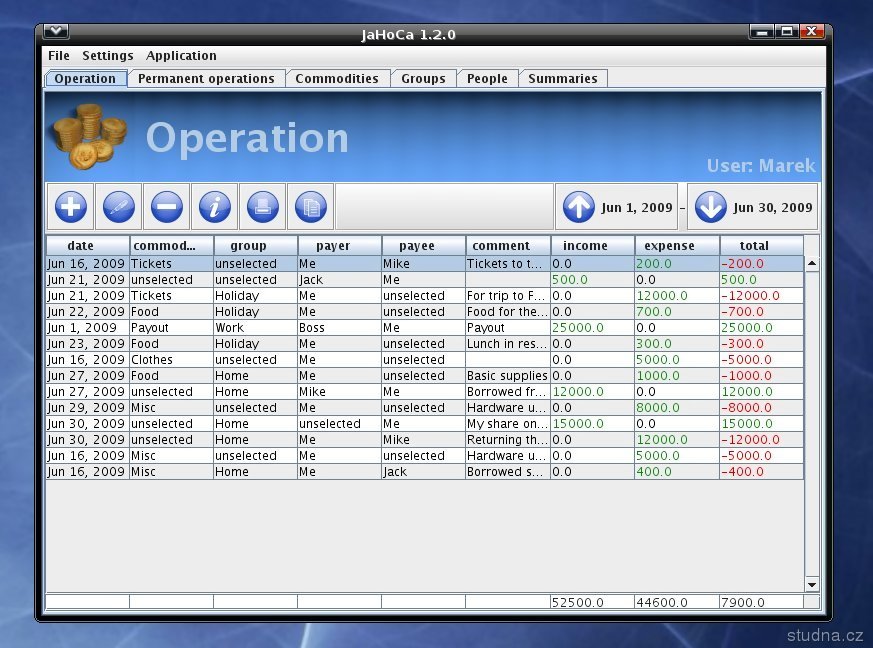Click the print icon in toolbar

point(262,207)
